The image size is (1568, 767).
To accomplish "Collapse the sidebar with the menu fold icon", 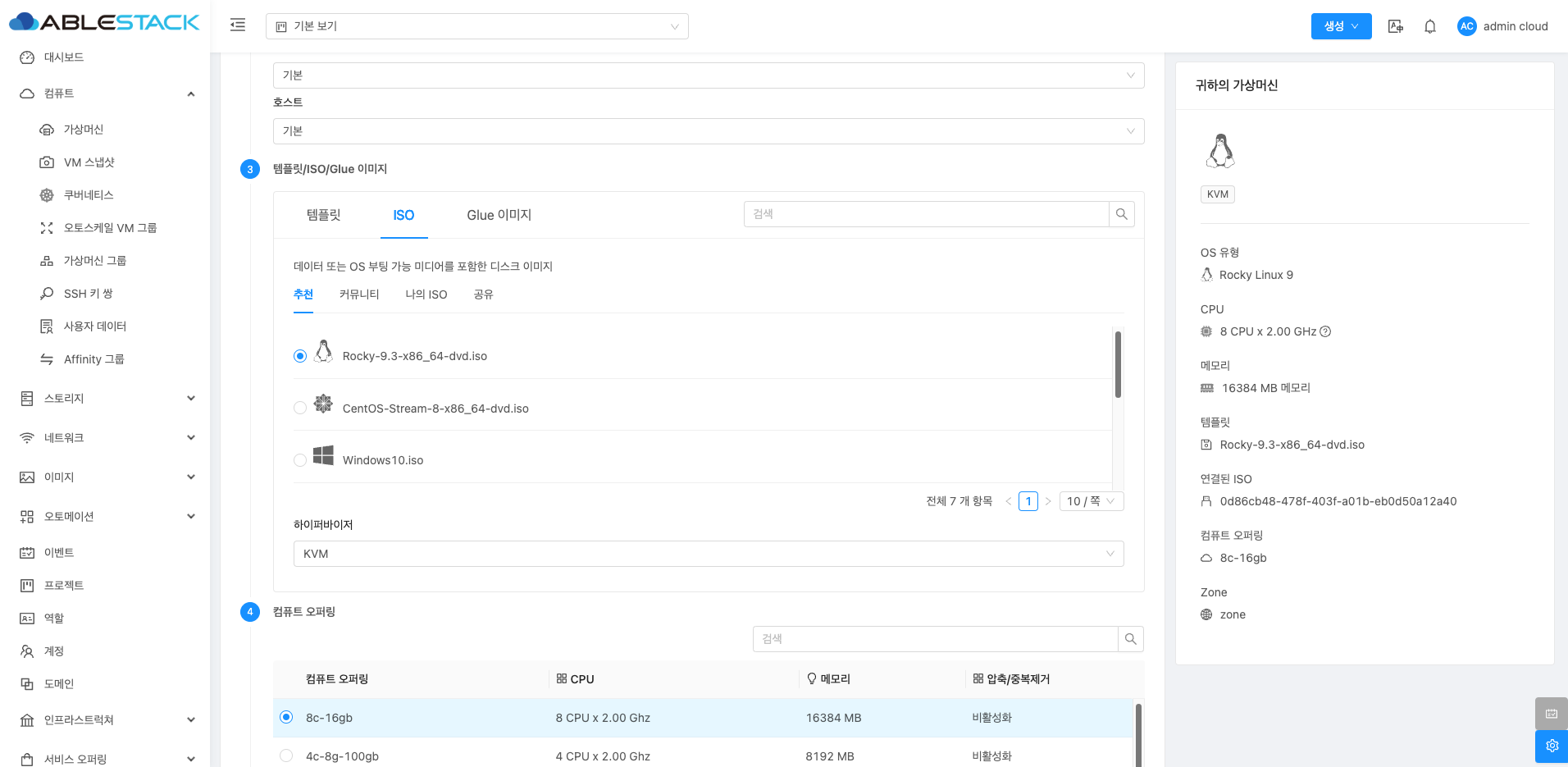I will 238,25.
